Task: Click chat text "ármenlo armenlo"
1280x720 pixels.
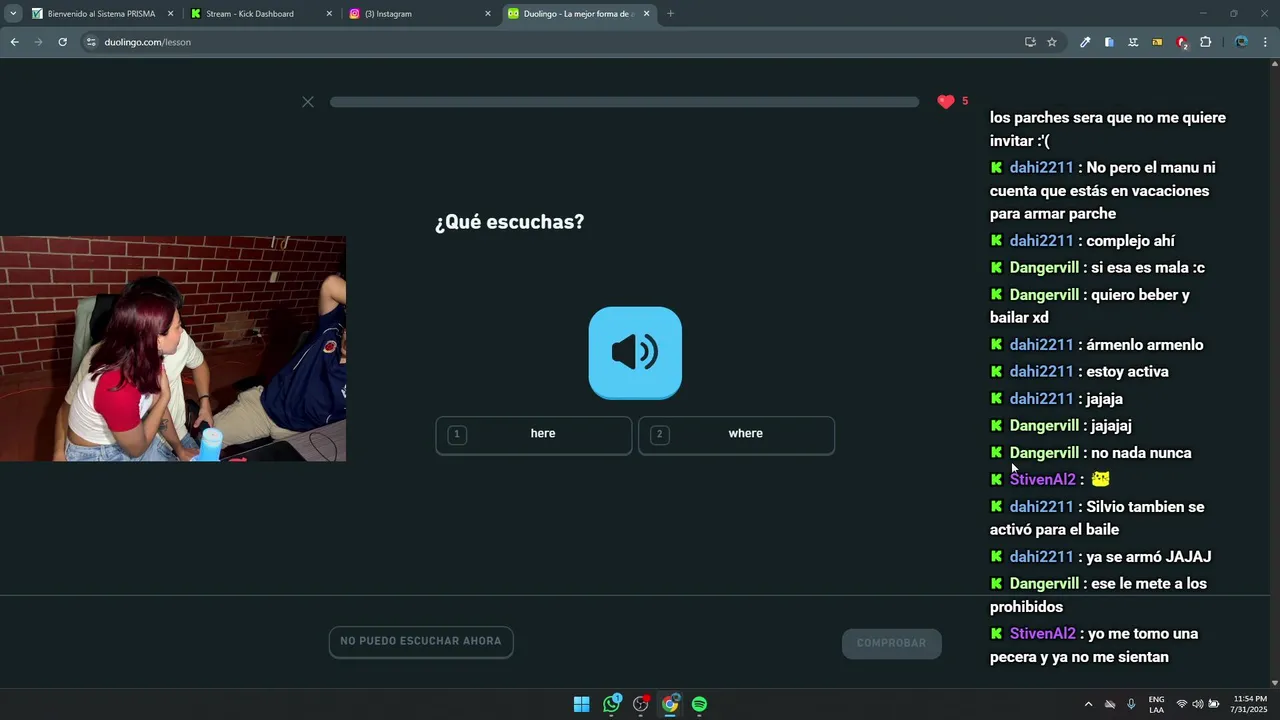Action: click(1145, 345)
